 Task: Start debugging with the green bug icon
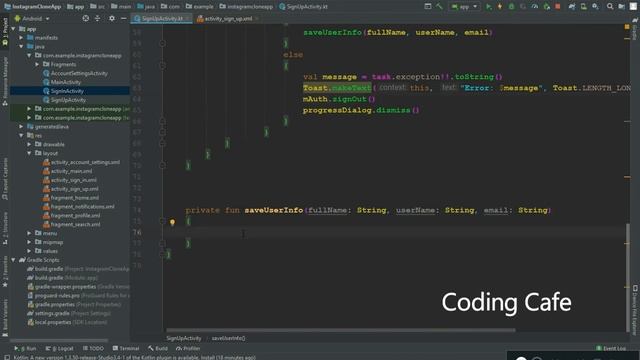[511, 7]
